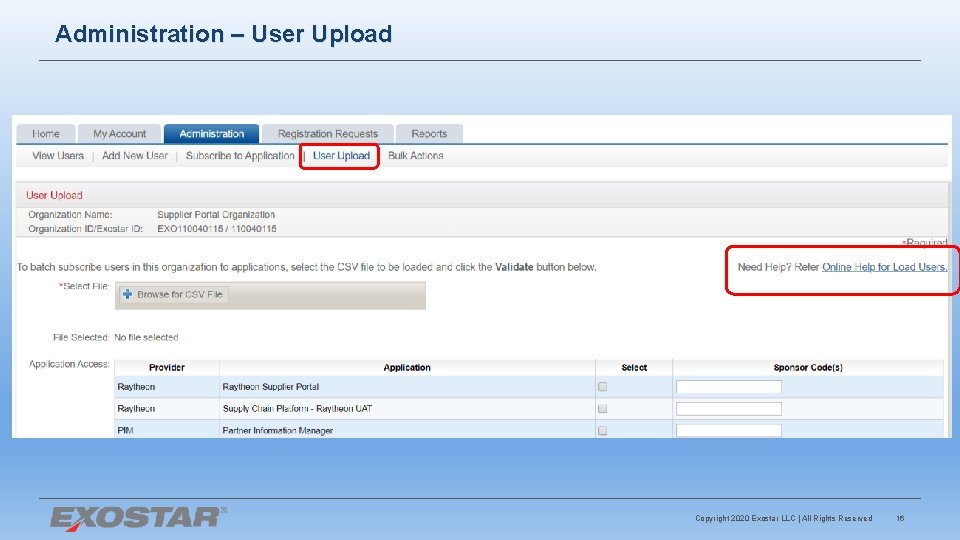
Task: Open the Home tab
Action: click(46, 133)
